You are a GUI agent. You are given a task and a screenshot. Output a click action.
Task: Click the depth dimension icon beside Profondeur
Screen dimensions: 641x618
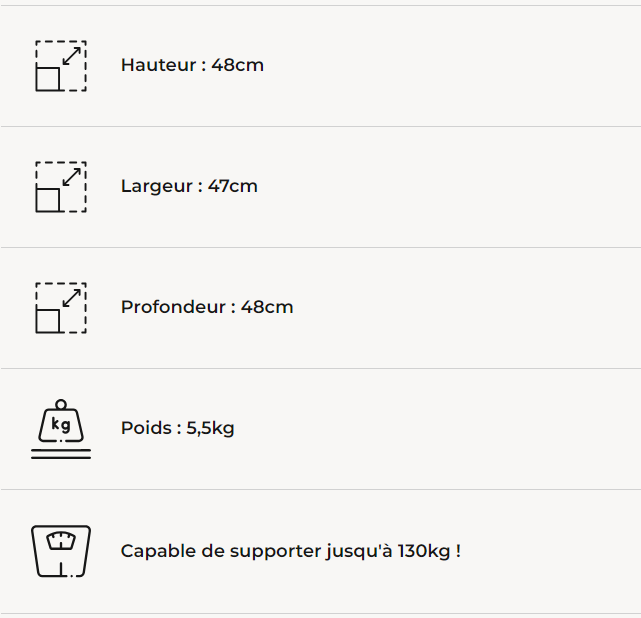(61, 308)
